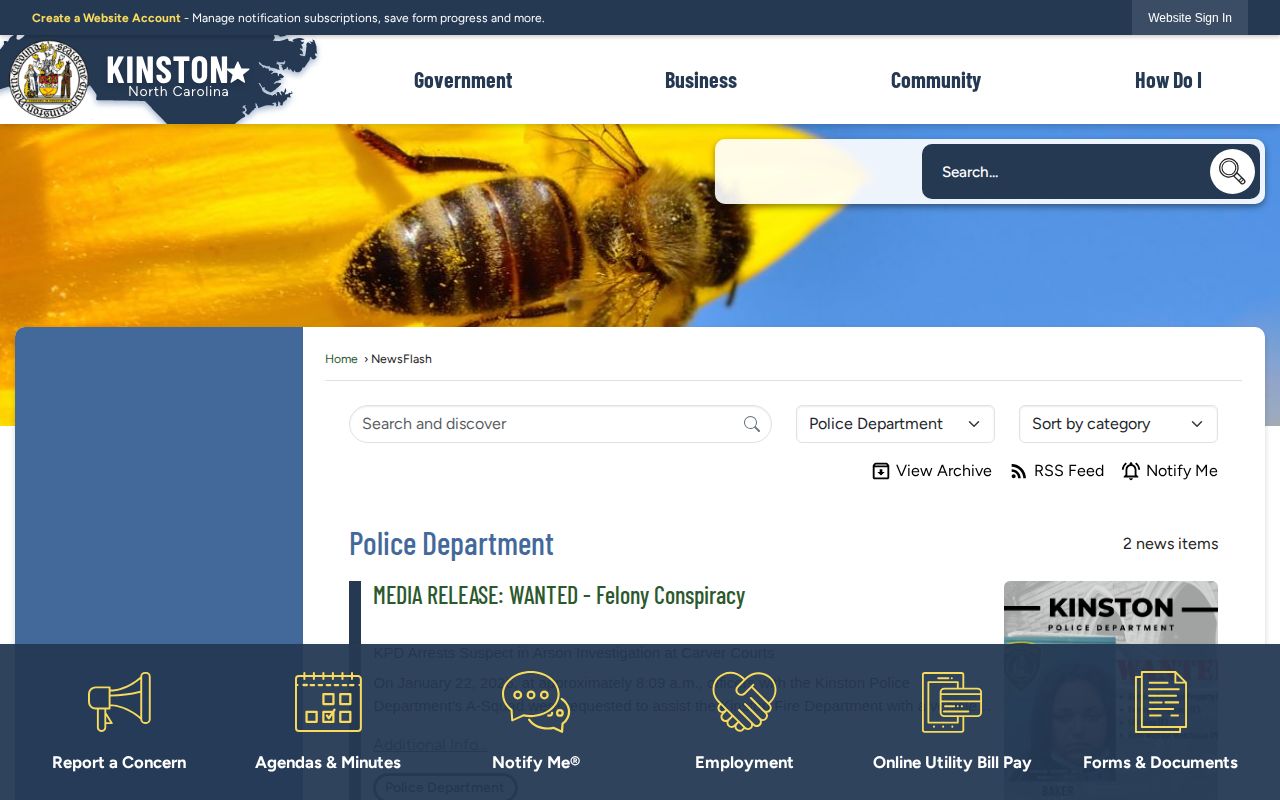Click the Employment handshake icon

[744, 701]
